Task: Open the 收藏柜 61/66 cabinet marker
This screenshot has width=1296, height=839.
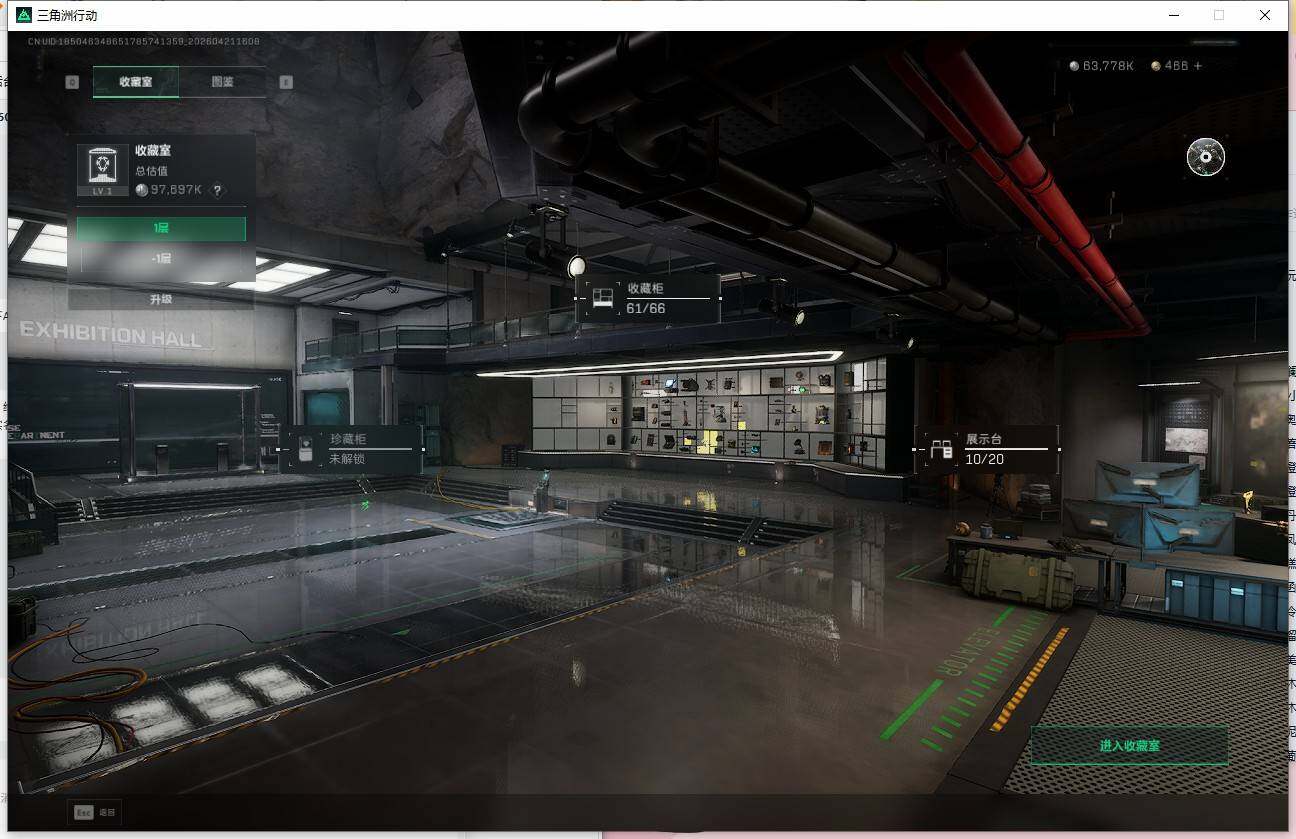Action: click(648, 298)
